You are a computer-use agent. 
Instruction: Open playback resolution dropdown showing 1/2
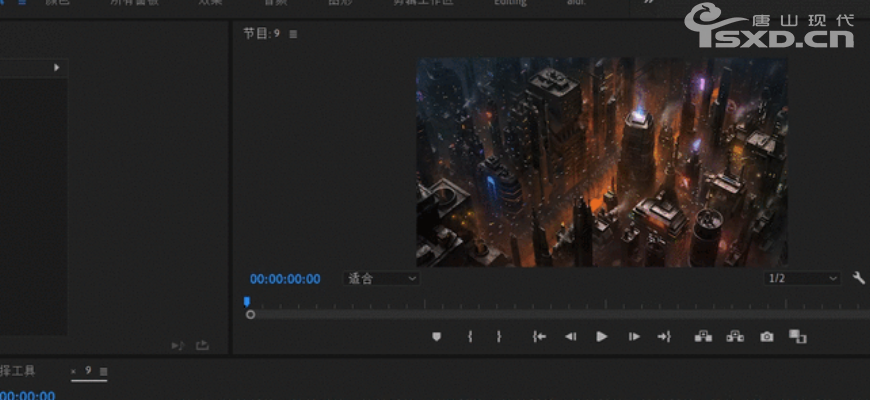pos(802,279)
